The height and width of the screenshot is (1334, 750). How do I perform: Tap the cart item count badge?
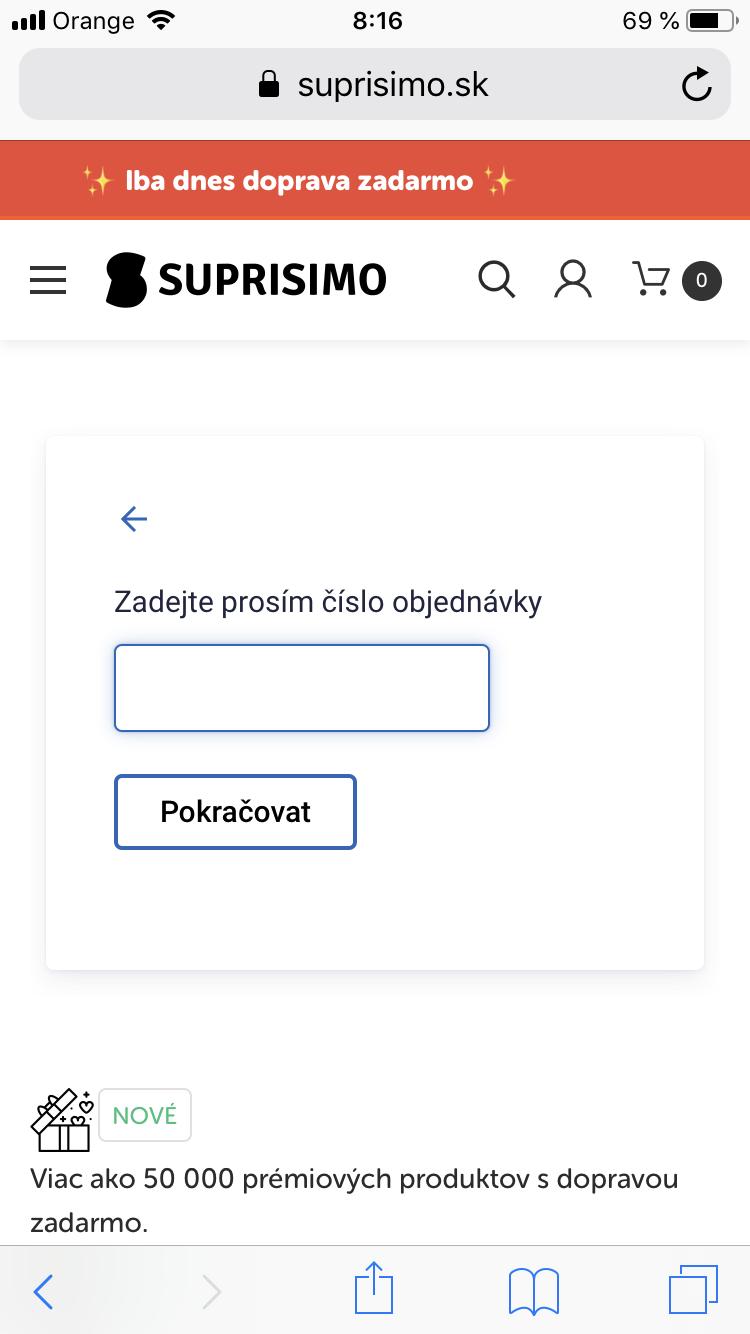coord(701,280)
